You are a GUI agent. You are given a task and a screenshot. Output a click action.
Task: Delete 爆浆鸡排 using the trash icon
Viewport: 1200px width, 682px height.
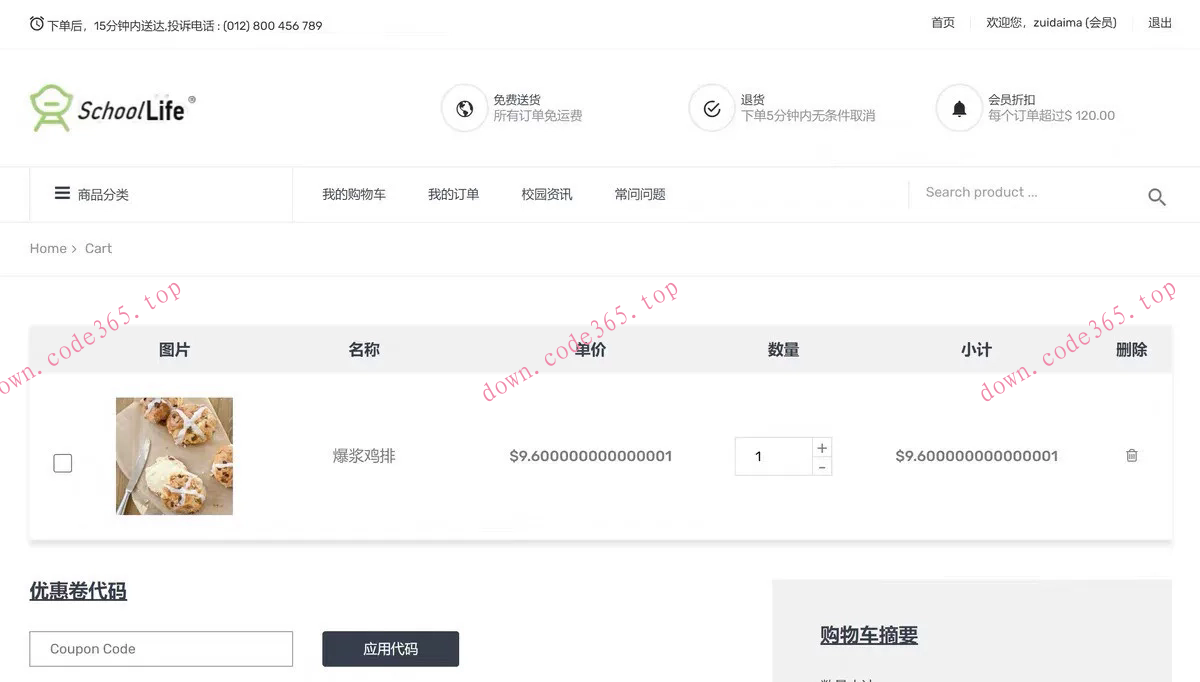(1131, 455)
